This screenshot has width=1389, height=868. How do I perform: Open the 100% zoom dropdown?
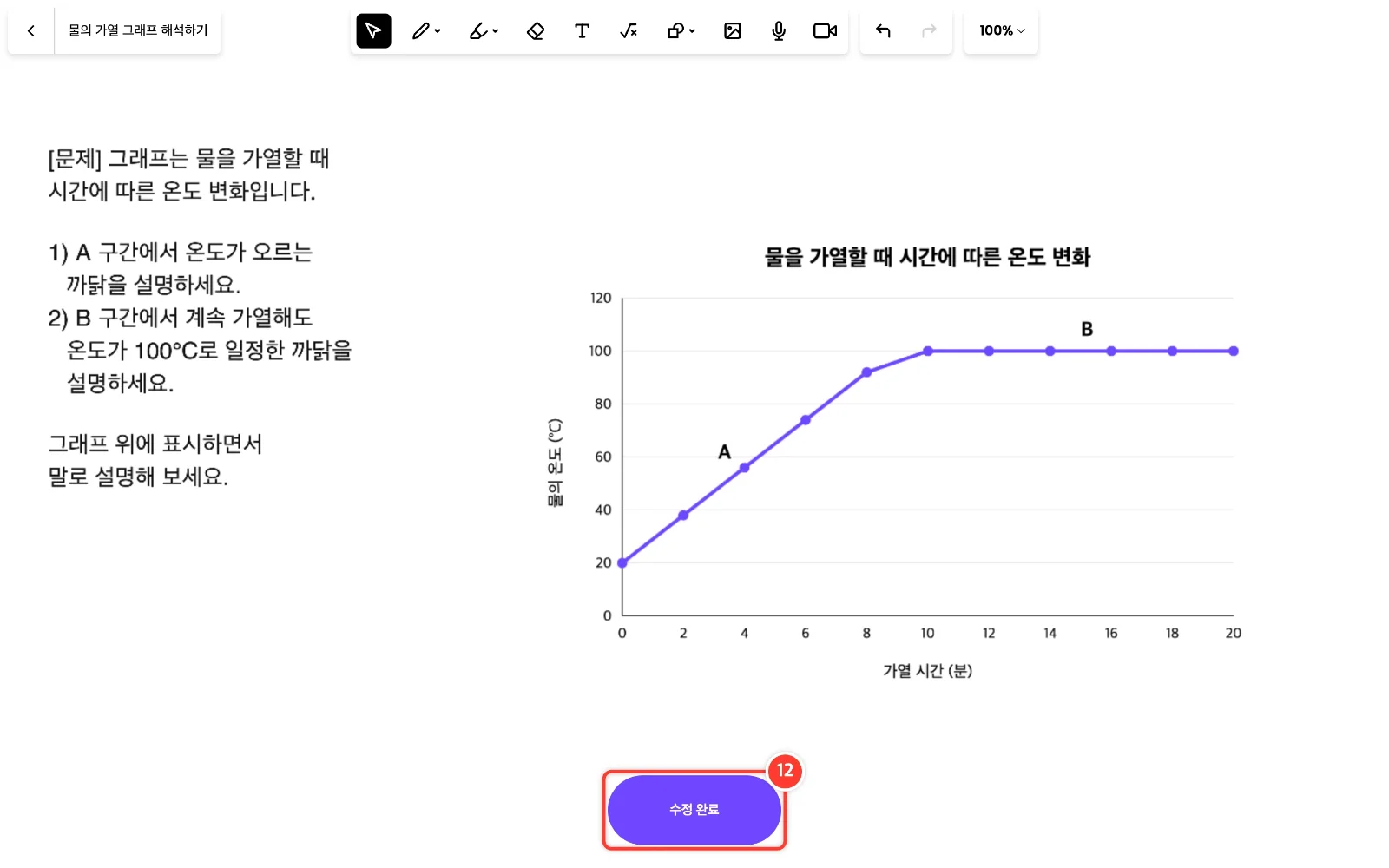click(1001, 31)
